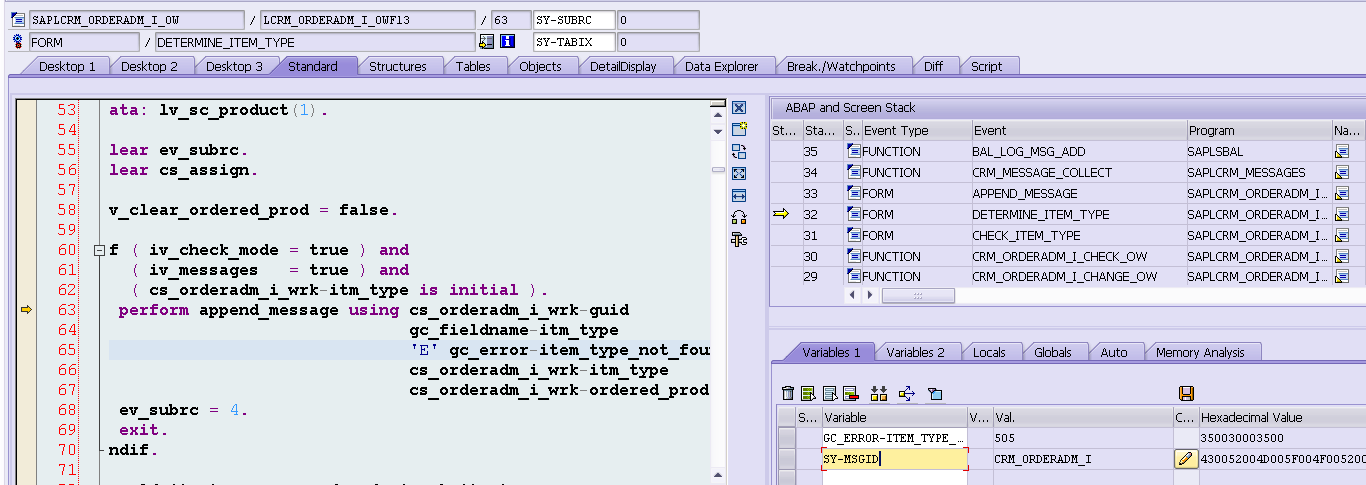
Task: Click the new tool icon with star
Action: coord(739,129)
